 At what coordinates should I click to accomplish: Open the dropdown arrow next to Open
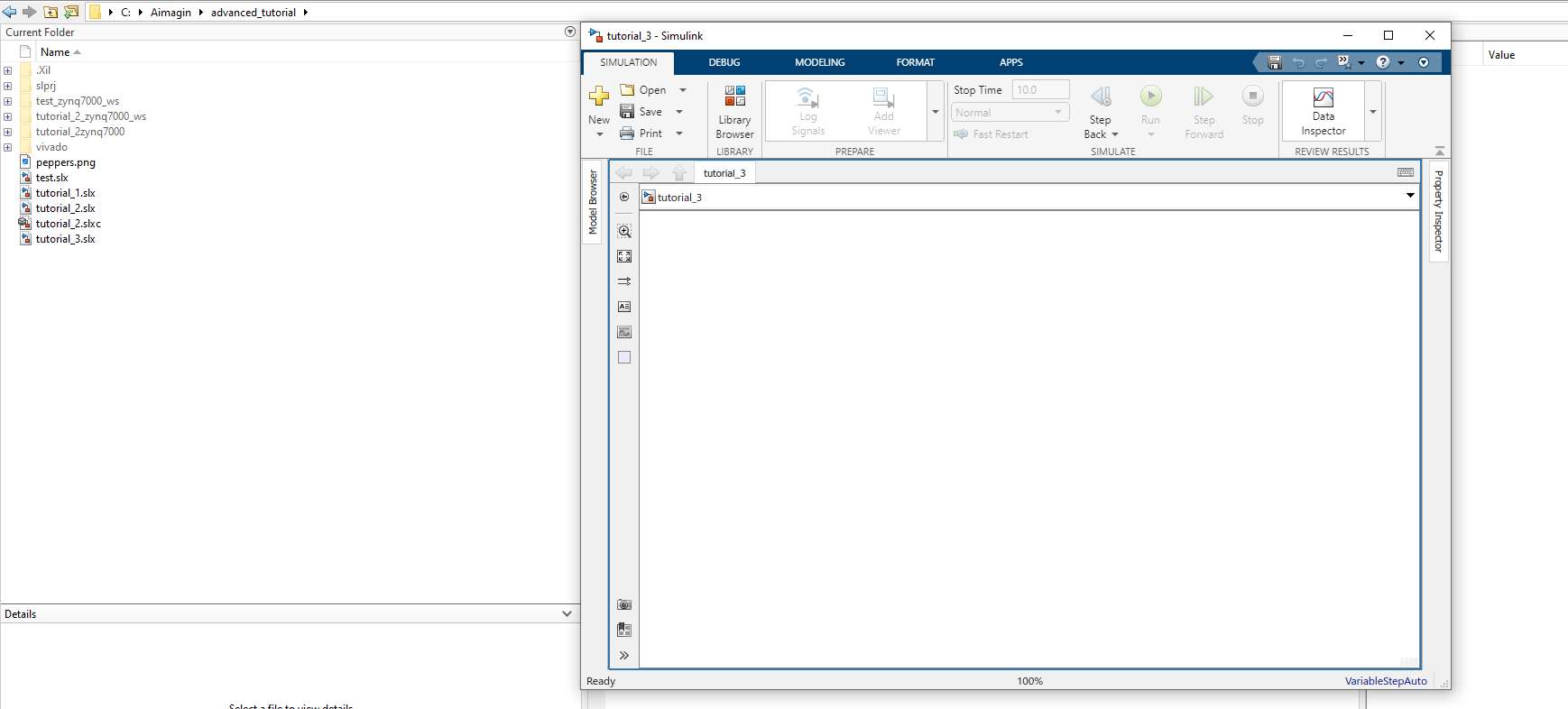[683, 90]
